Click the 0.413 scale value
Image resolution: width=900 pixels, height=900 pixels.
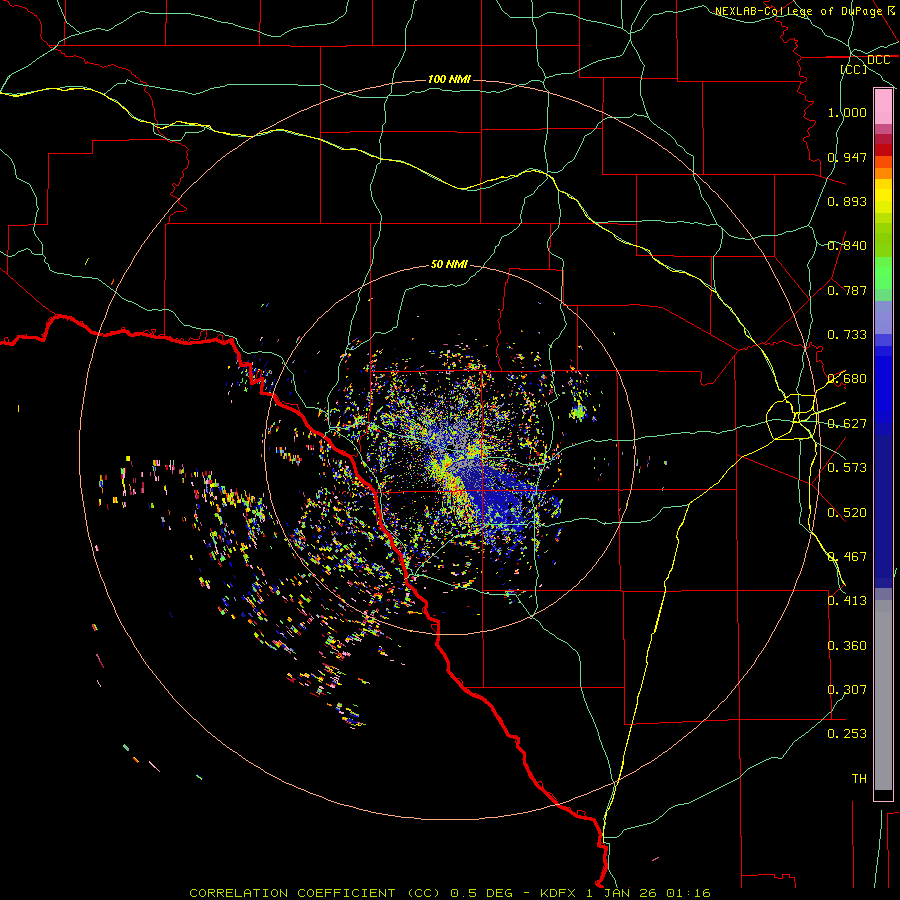point(847,601)
